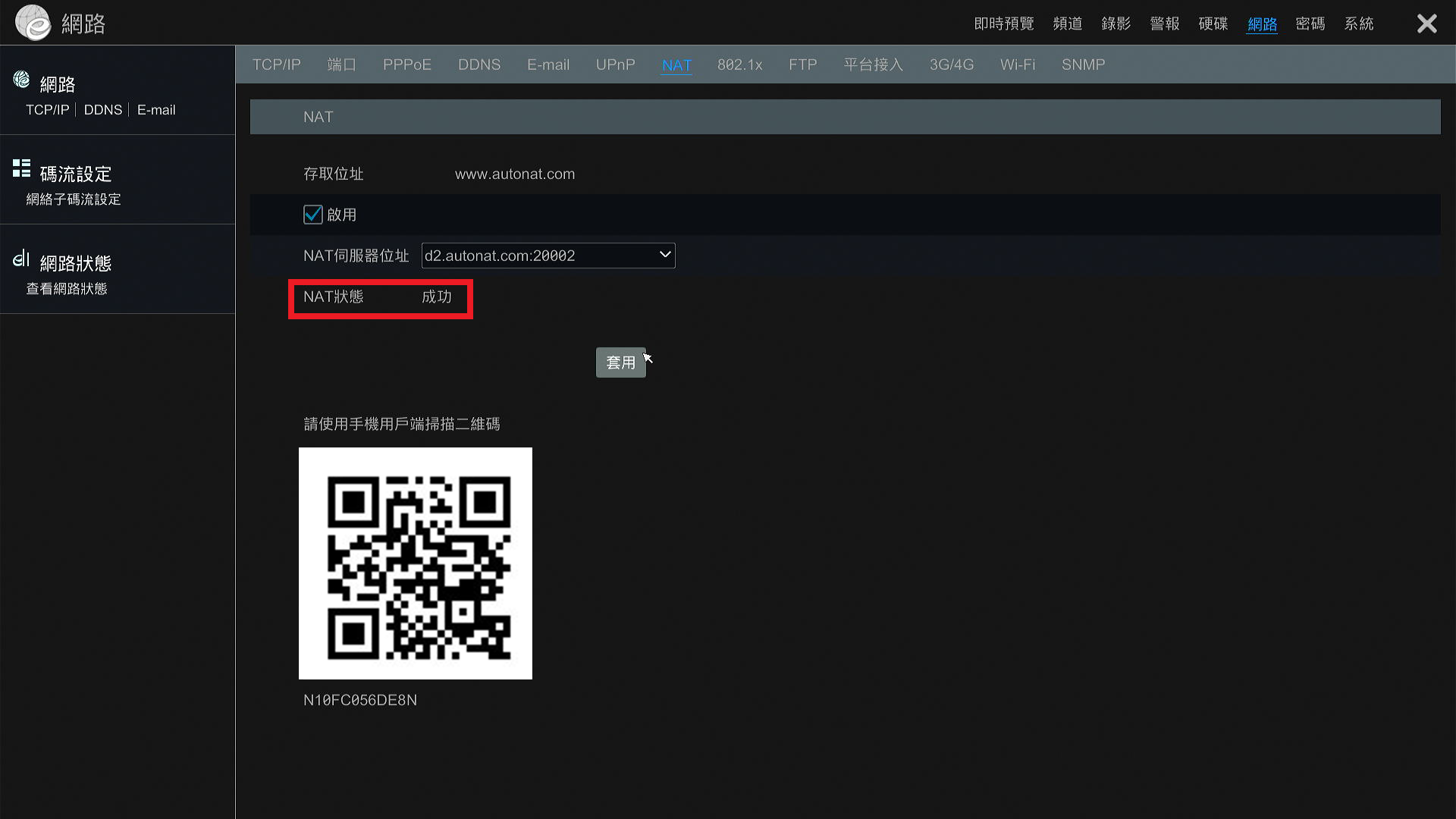Switch to the FTP tab

coord(803,64)
